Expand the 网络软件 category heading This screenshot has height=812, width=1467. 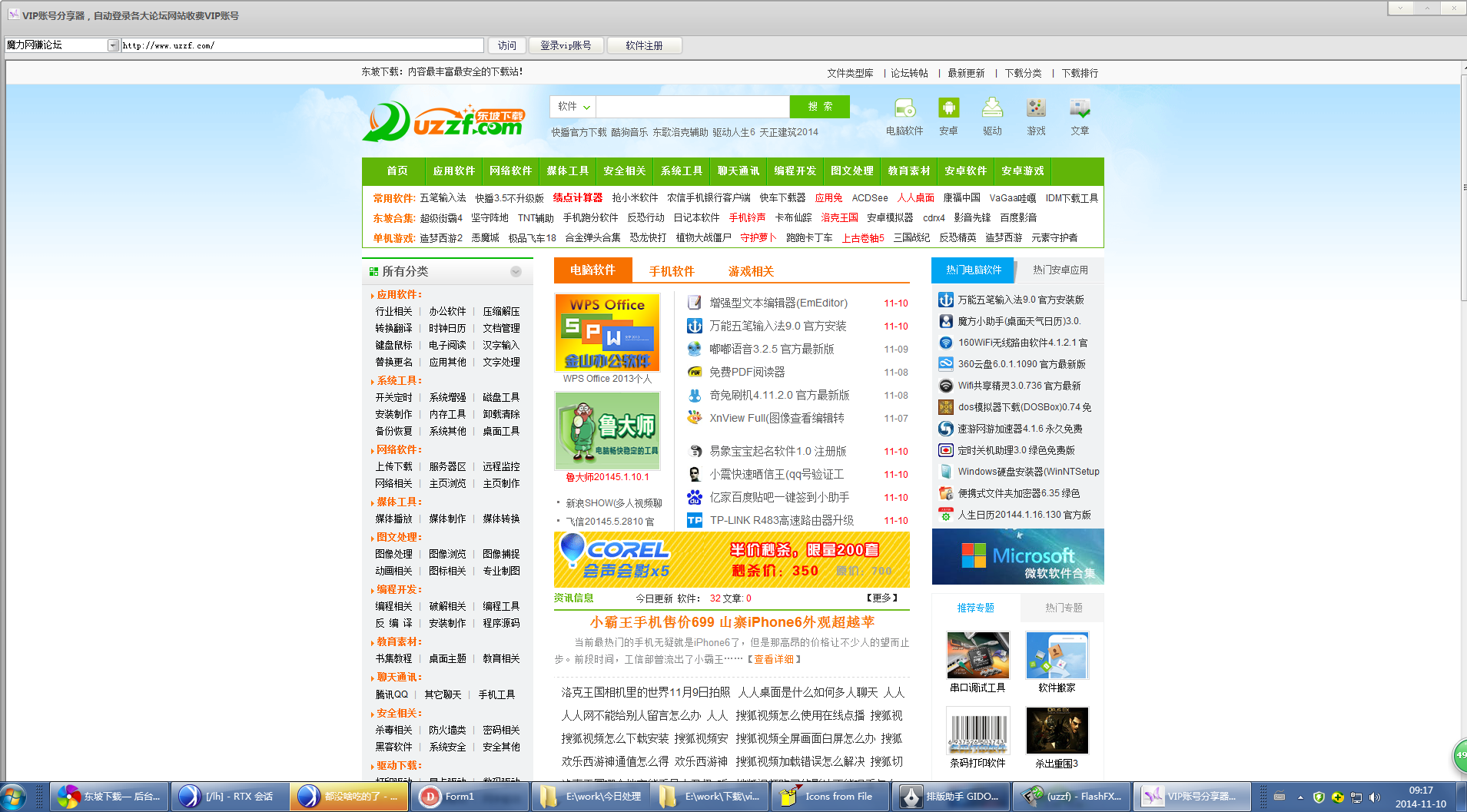pos(398,449)
